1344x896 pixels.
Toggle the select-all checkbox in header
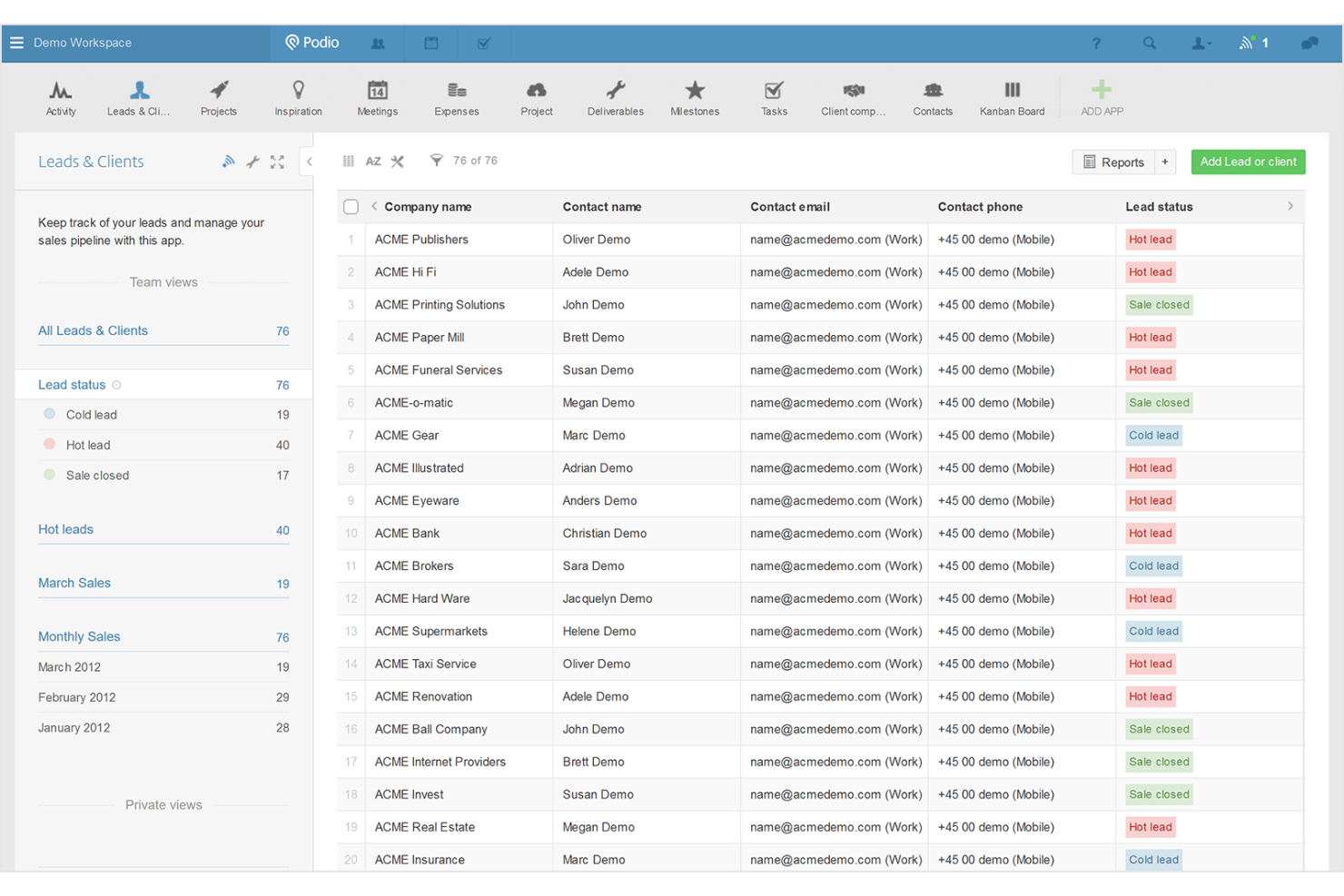351,207
